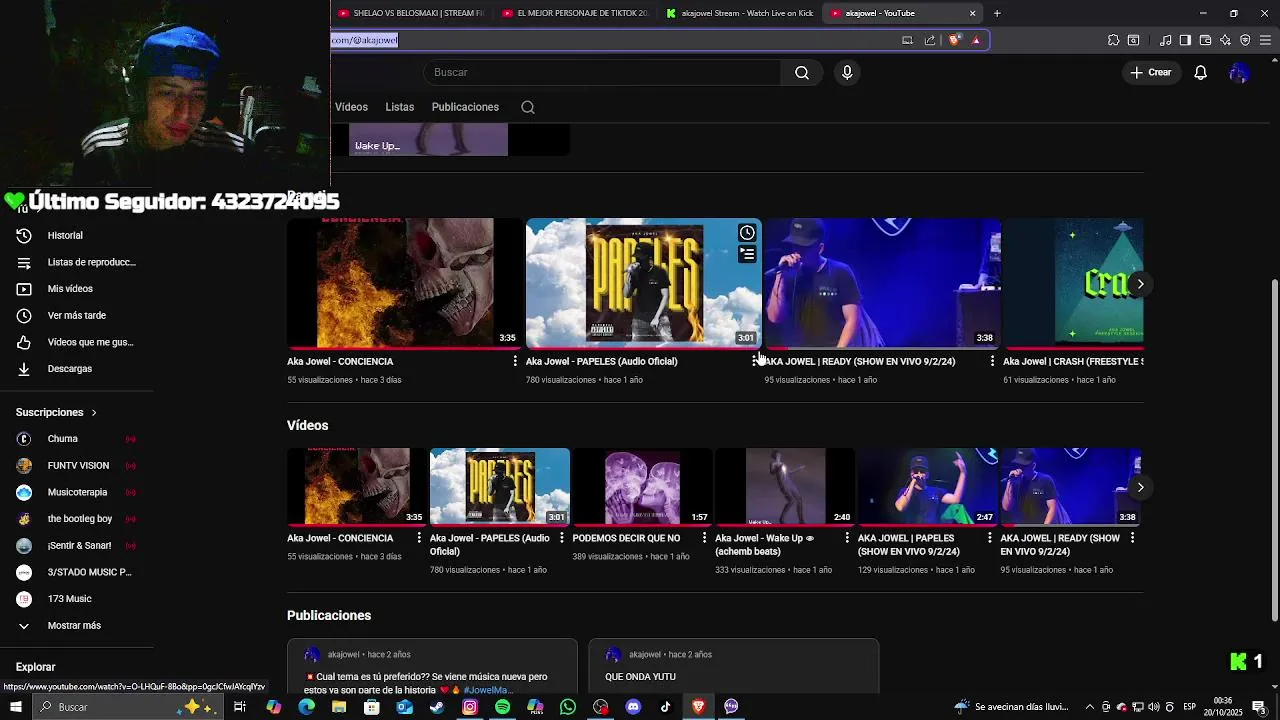Viewport: 1280px width, 720px height.
Task: Open Mis vídeos in sidebar
Action: click(72, 289)
